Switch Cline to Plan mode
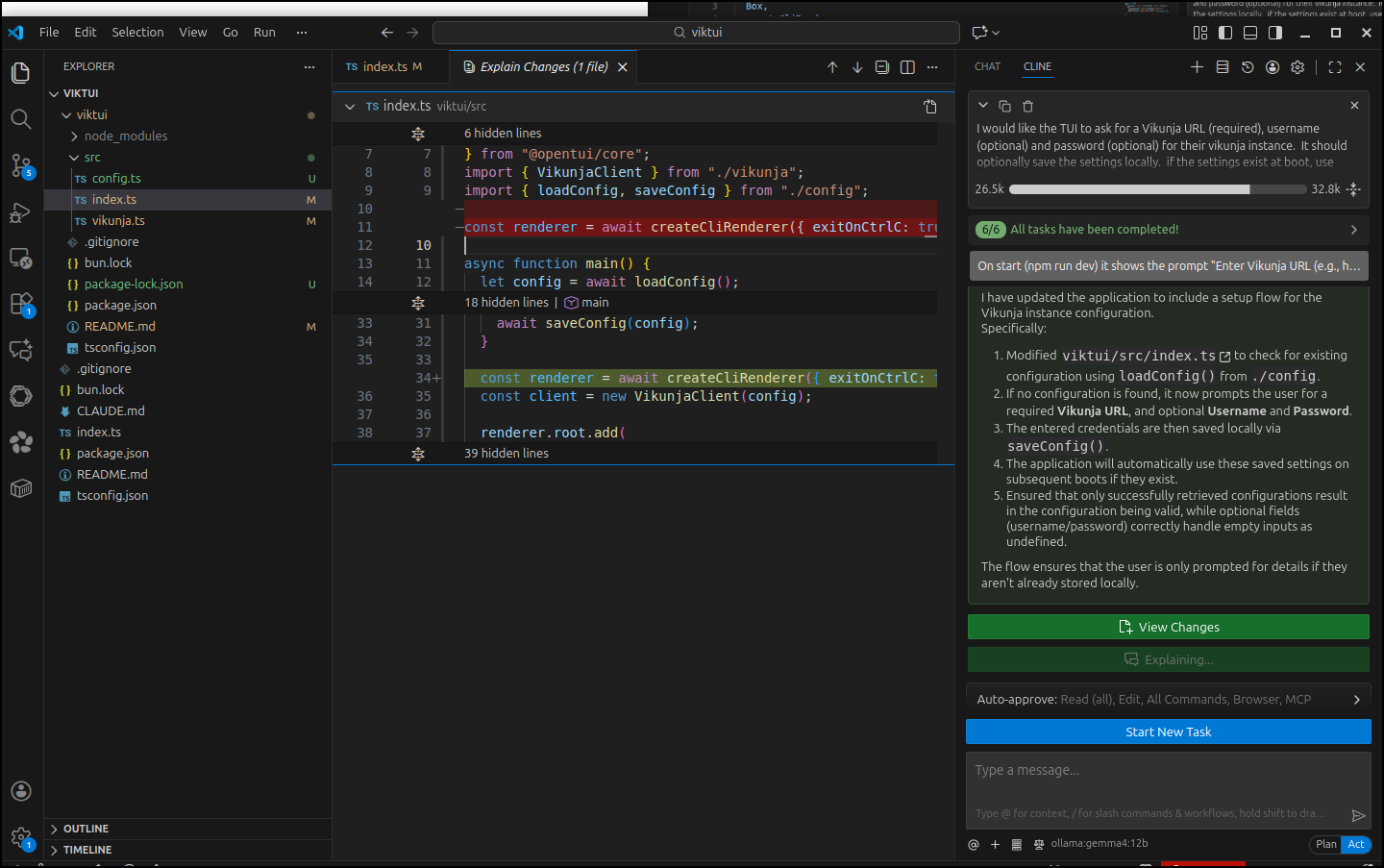This screenshot has width=1384, height=868. (x=1326, y=844)
